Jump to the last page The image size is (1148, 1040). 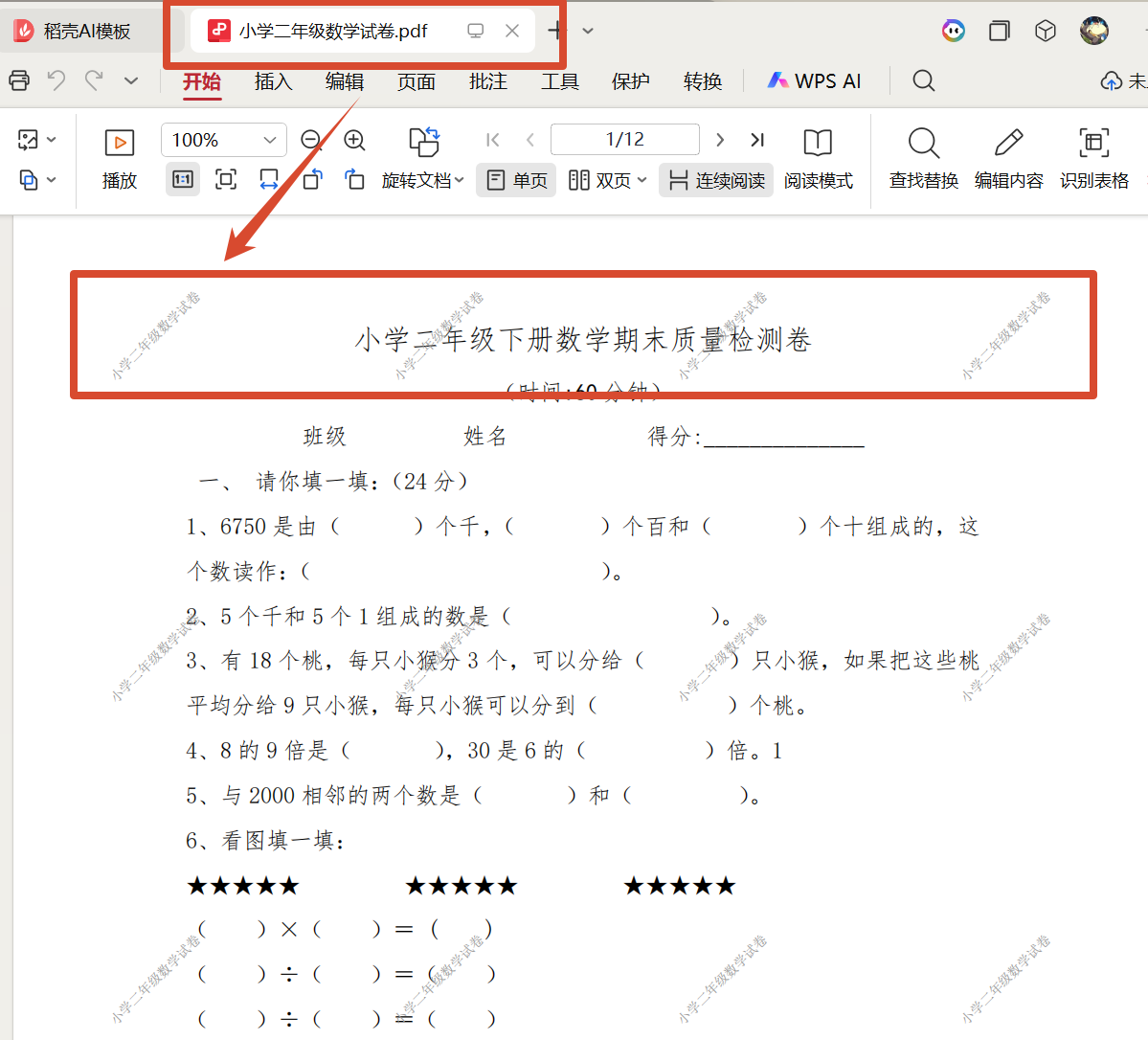tap(757, 140)
